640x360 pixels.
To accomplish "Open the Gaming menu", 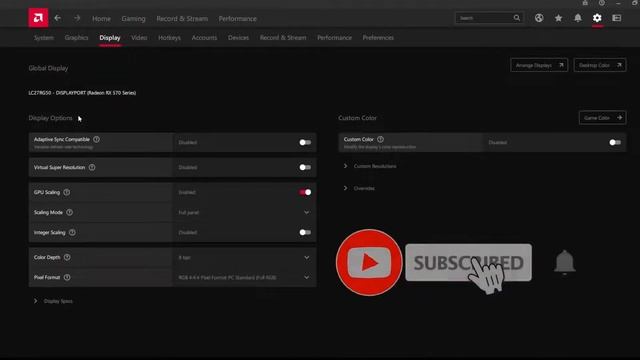I will [133, 19].
